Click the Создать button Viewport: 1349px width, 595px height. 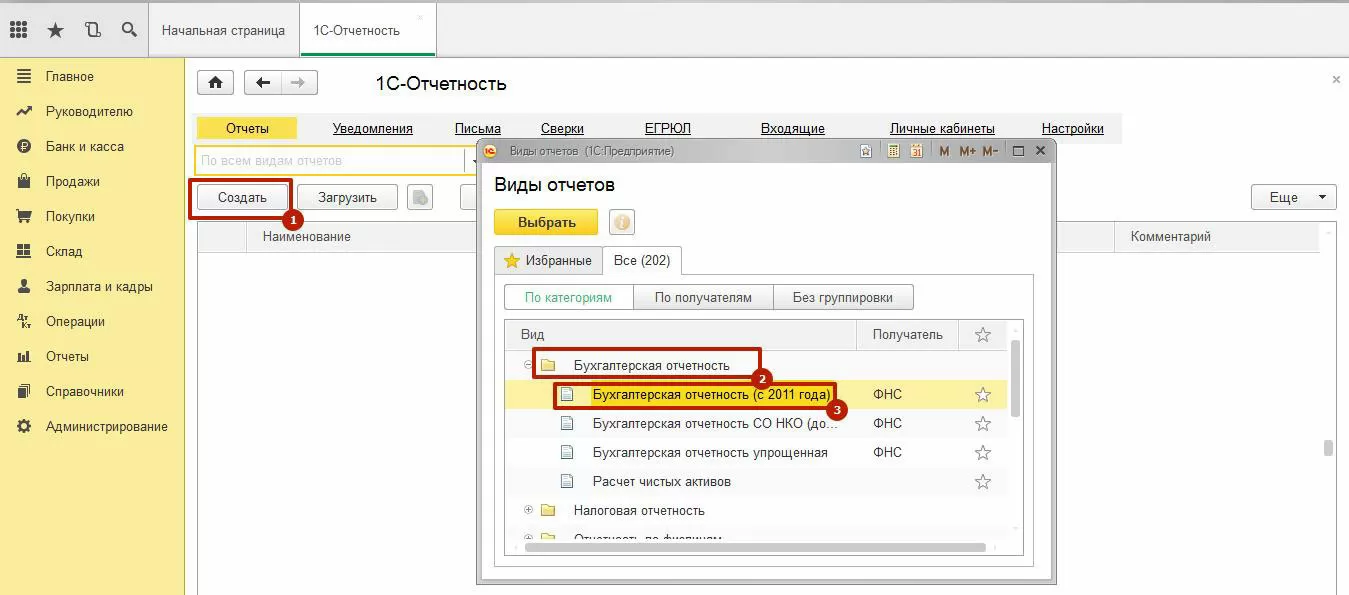(x=242, y=197)
